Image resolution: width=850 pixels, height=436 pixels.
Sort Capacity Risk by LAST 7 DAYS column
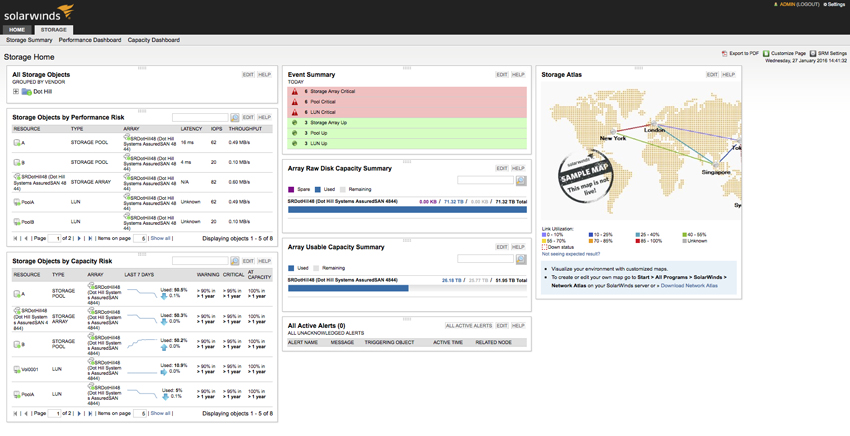pos(139,275)
